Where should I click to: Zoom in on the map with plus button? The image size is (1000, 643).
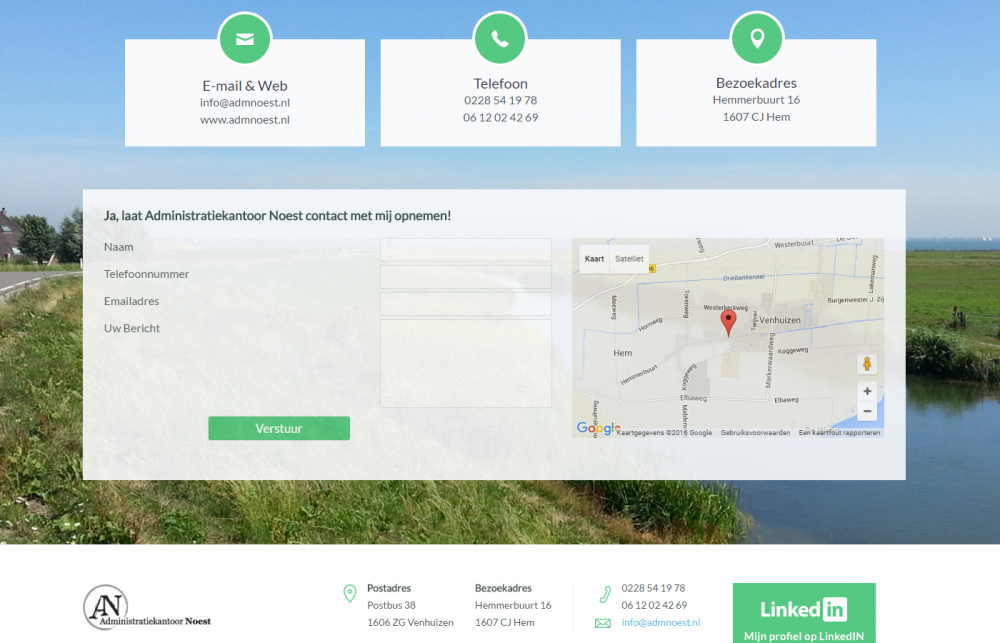click(867, 391)
